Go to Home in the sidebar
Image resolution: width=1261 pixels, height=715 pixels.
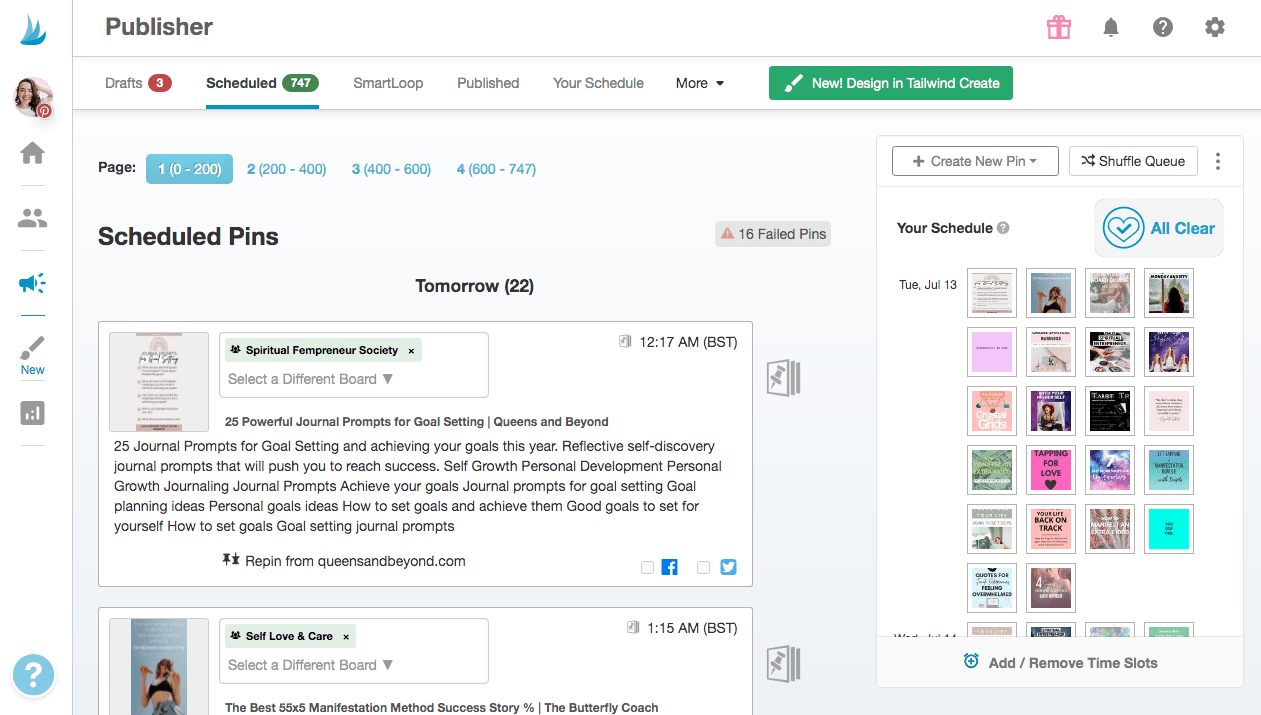(x=33, y=153)
